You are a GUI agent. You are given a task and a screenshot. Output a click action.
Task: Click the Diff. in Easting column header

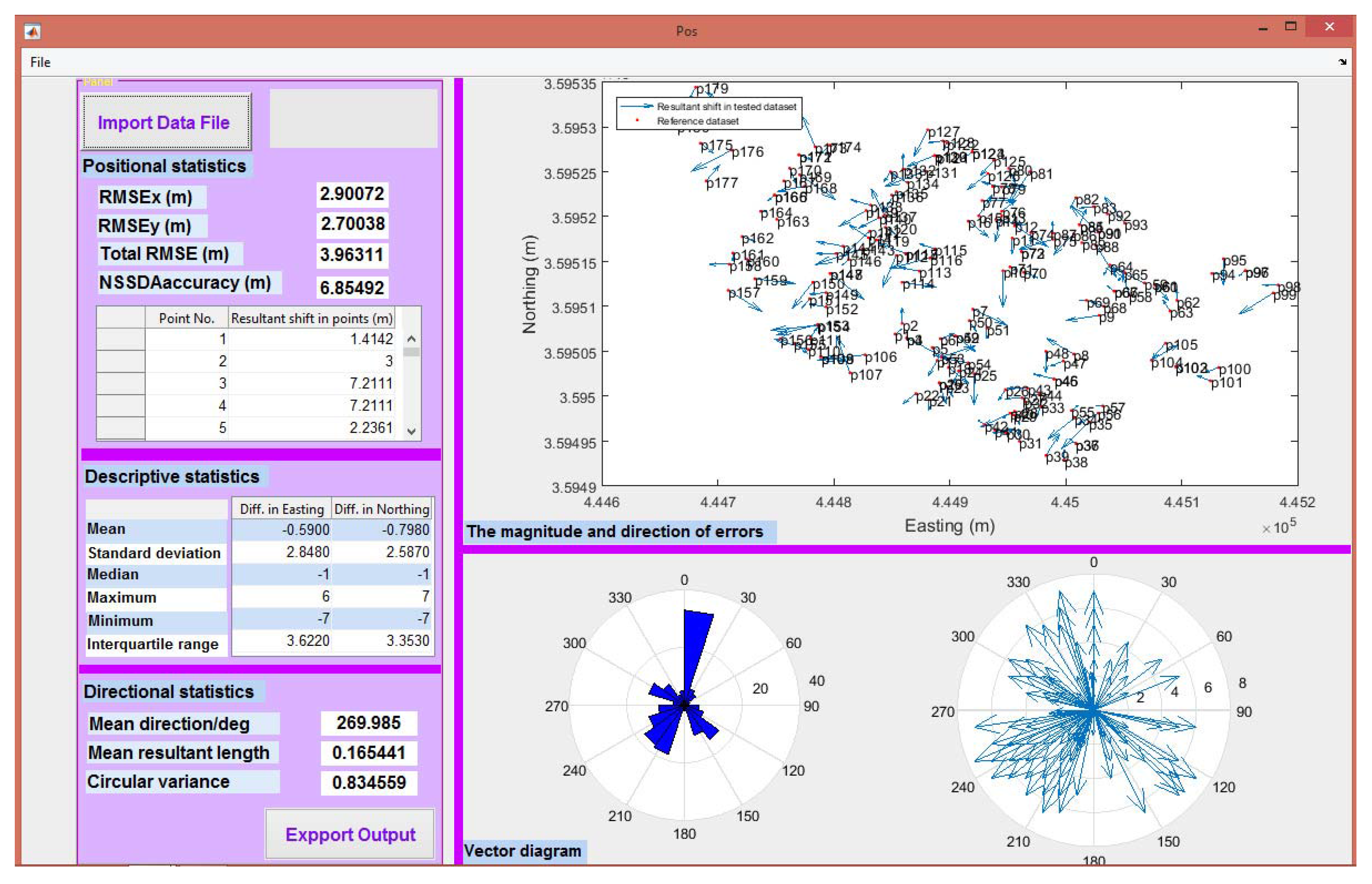[281, 509]
